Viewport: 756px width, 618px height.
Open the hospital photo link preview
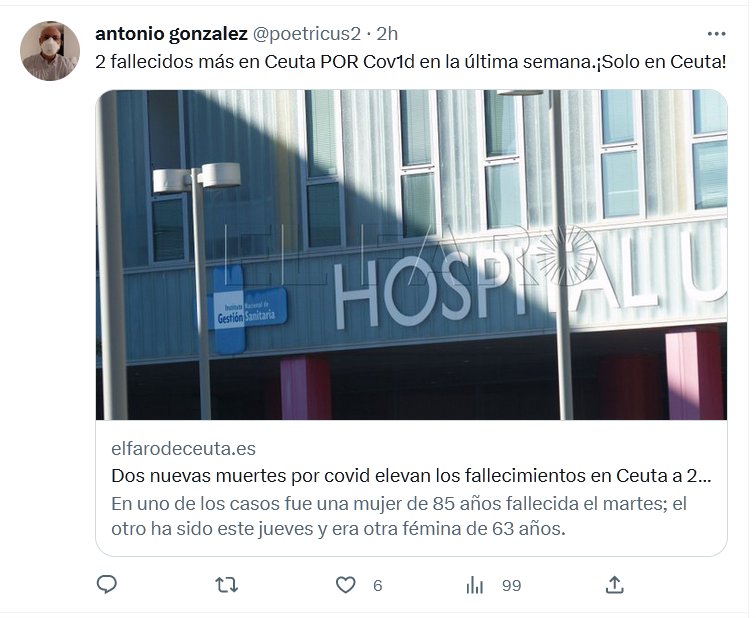pos(411,255)
